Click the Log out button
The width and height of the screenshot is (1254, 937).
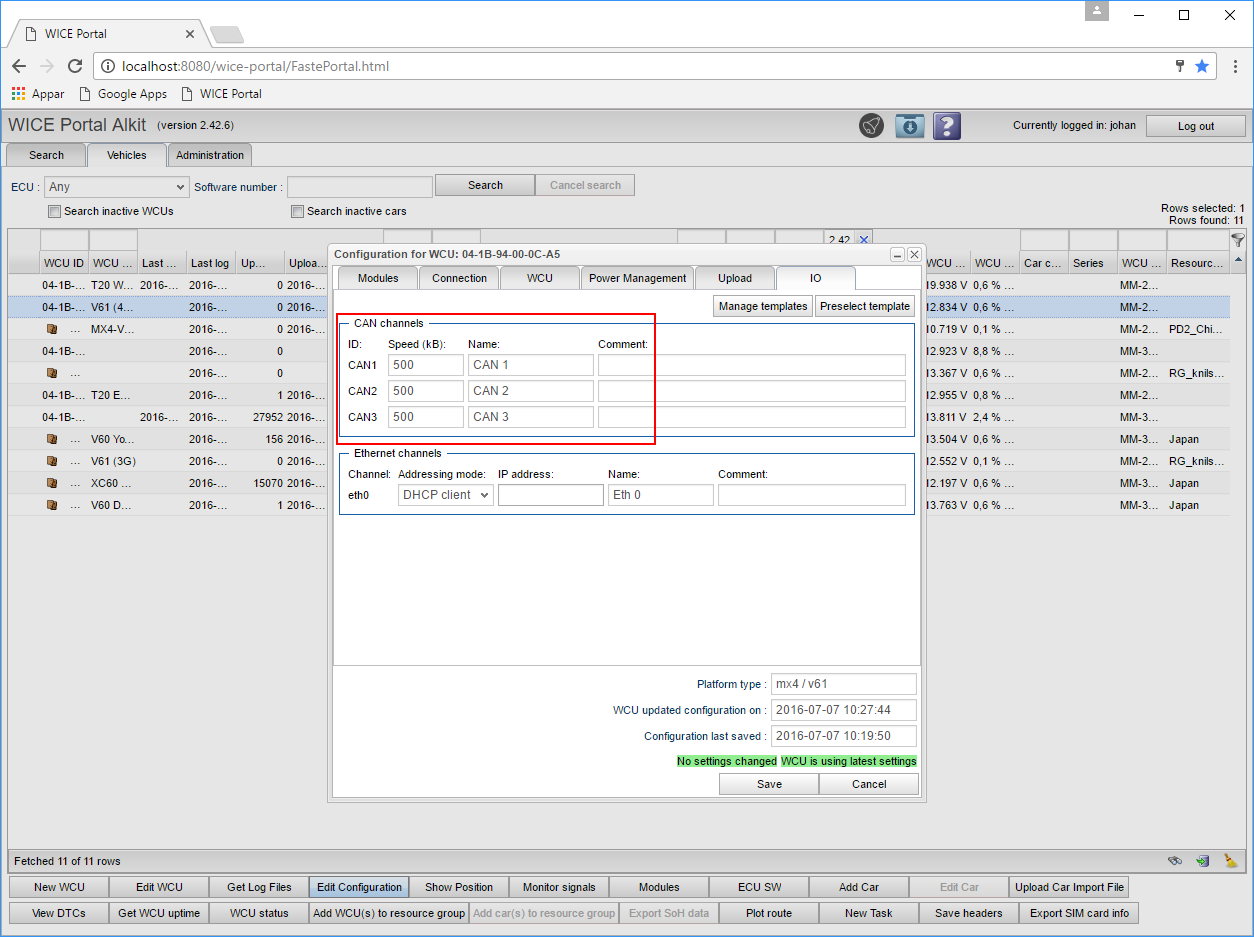pos(1195,126)
